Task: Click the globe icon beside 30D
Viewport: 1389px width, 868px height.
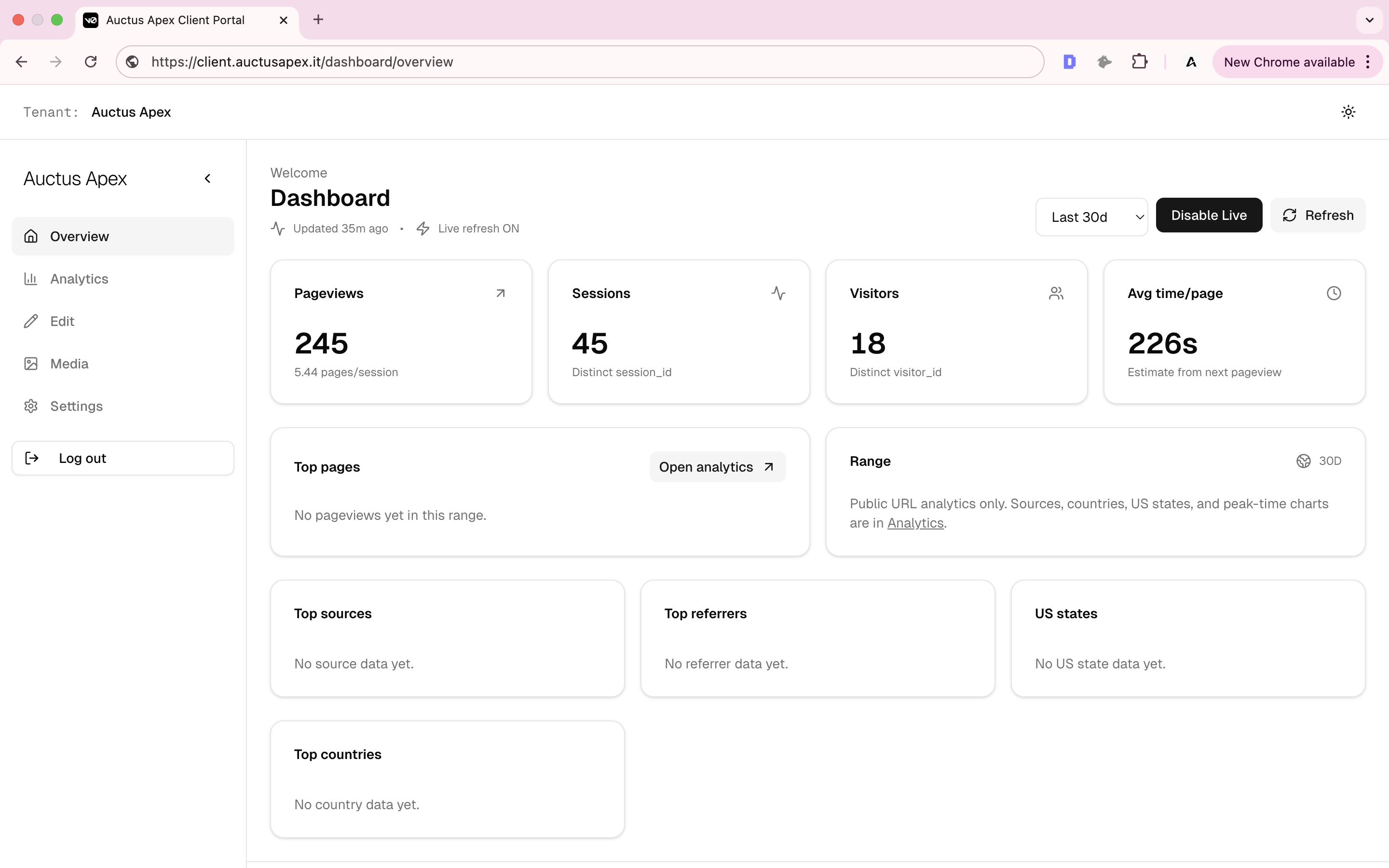Action: (1304, 461)
